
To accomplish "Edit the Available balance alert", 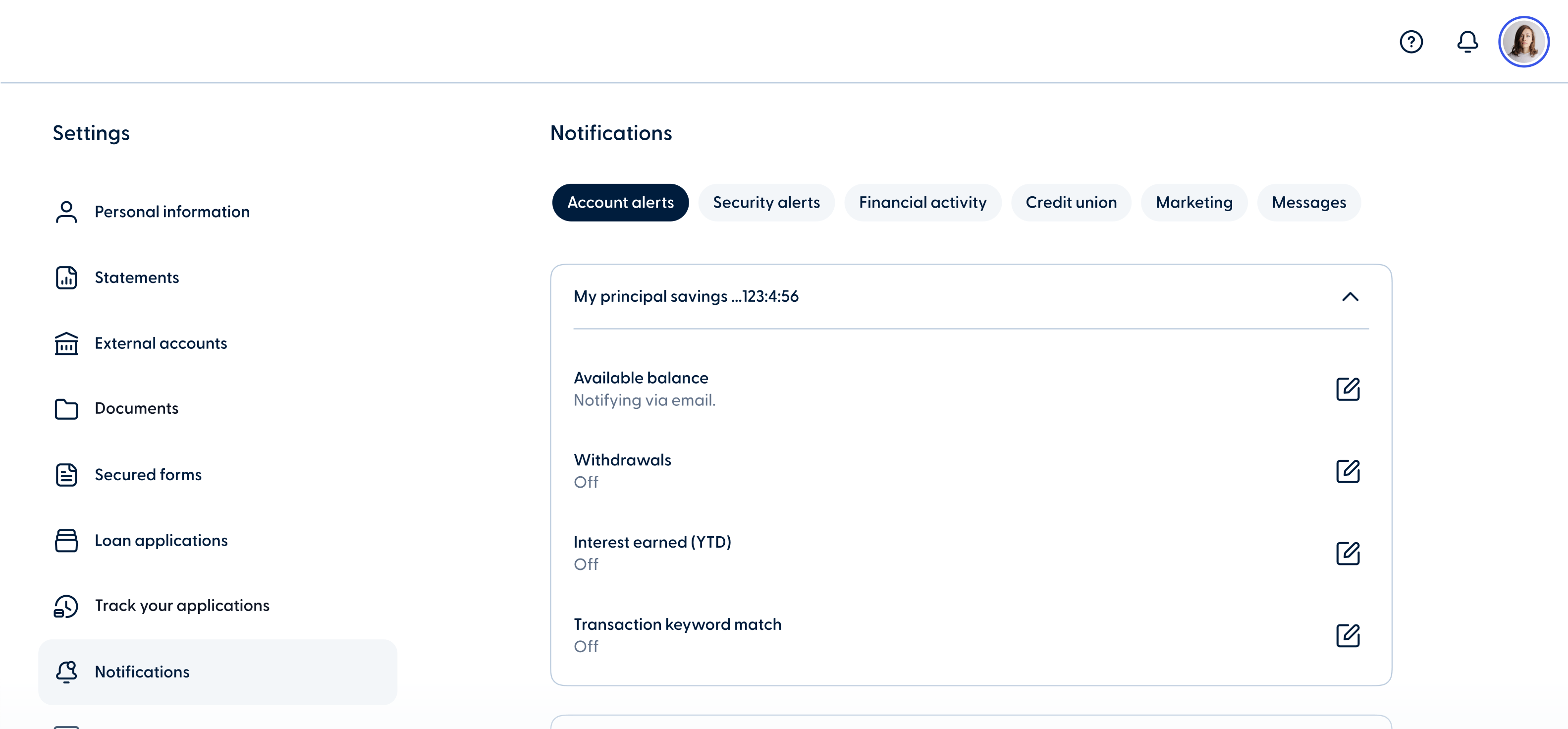I will pos(1349,389).
